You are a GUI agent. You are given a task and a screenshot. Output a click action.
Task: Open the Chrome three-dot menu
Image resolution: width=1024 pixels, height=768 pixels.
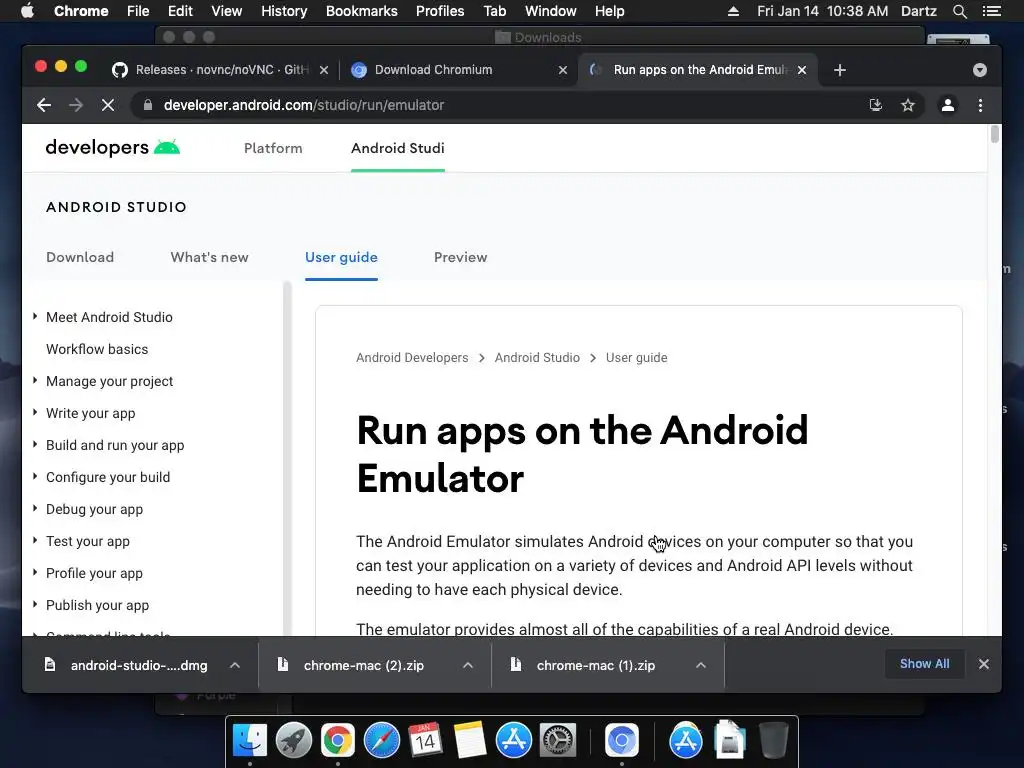point(980,105)
